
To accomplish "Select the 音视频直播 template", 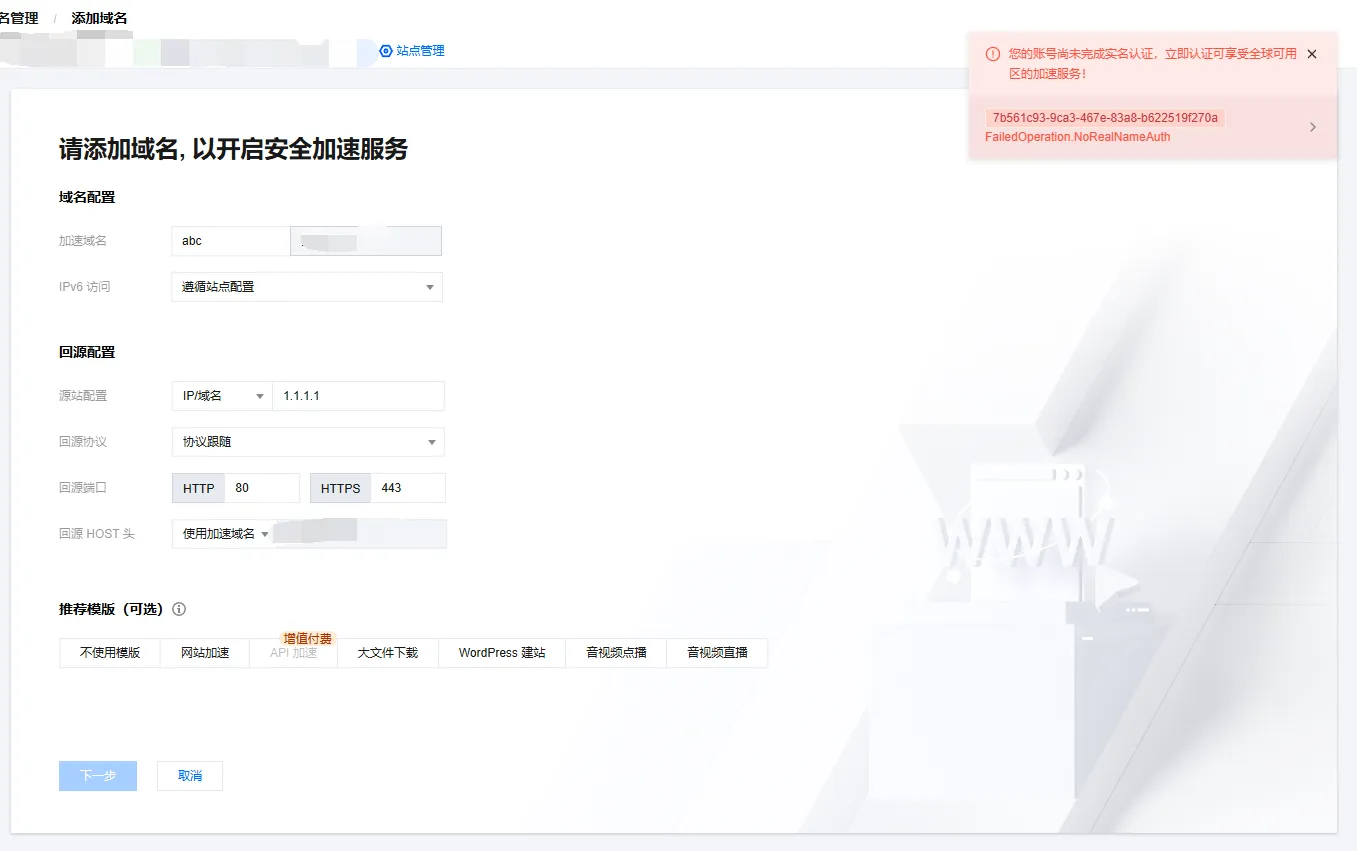I will point(717,653).
